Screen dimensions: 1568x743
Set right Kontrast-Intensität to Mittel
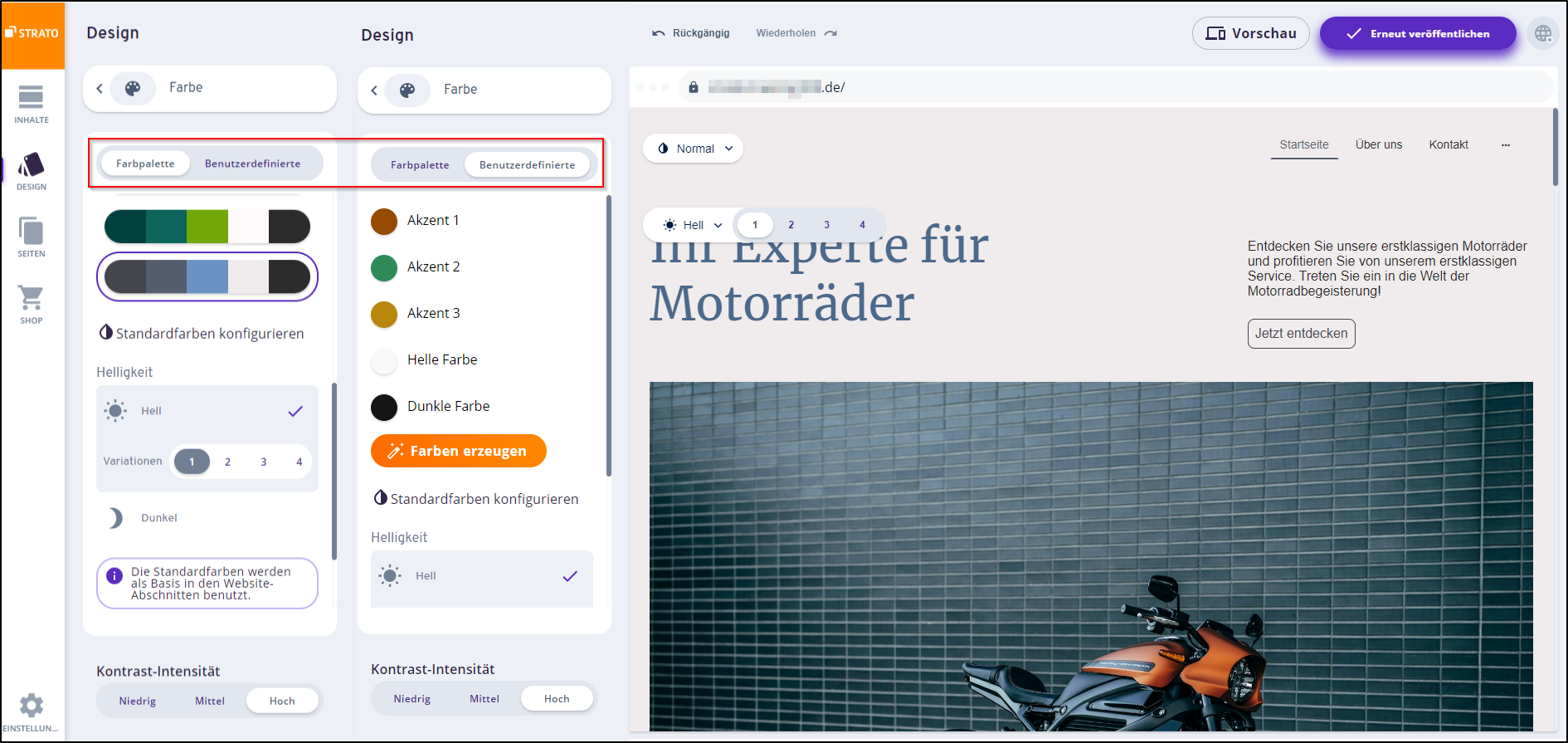pos(485,699)
